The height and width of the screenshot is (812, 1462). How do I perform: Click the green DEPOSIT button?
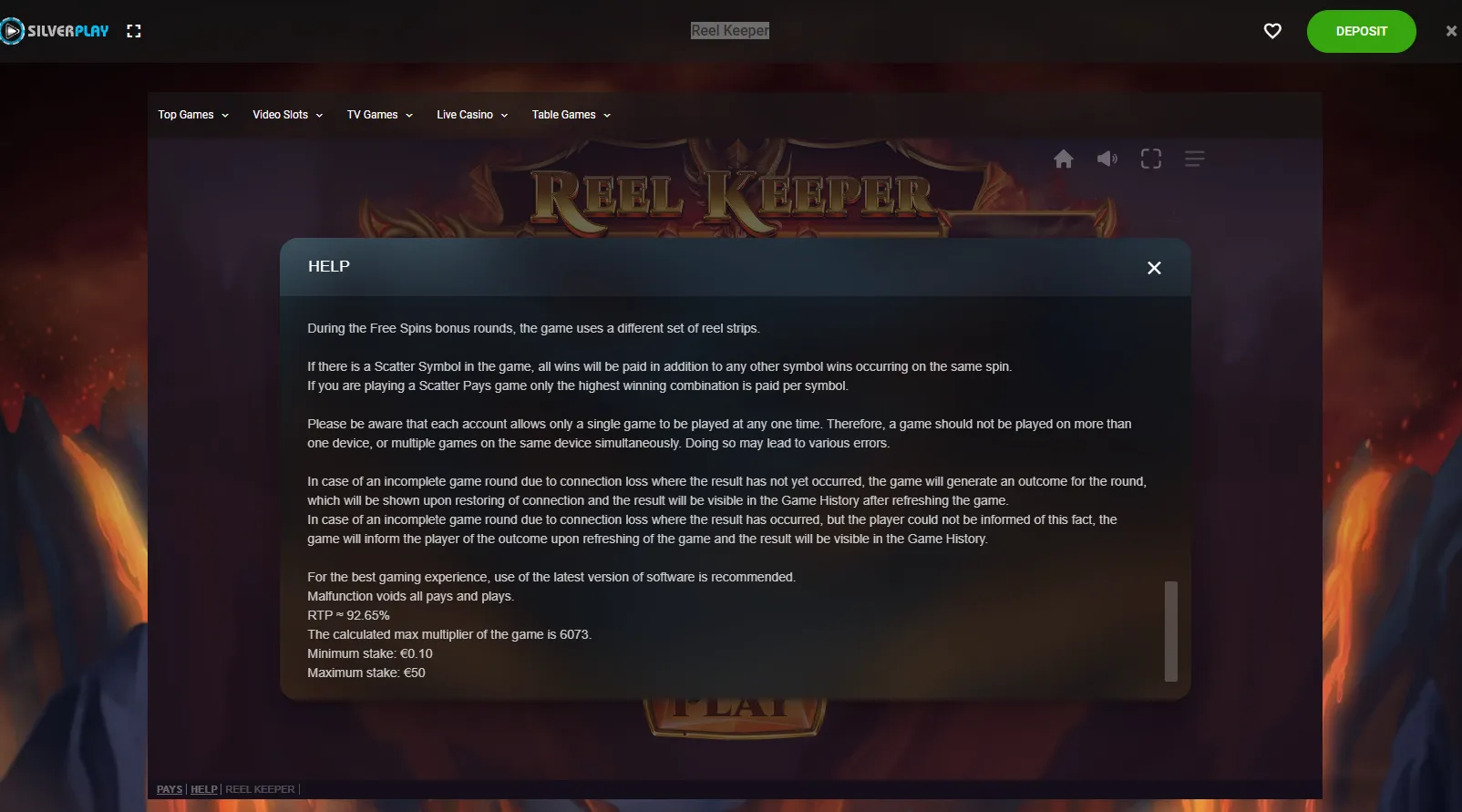click(x=1362, y=31)
